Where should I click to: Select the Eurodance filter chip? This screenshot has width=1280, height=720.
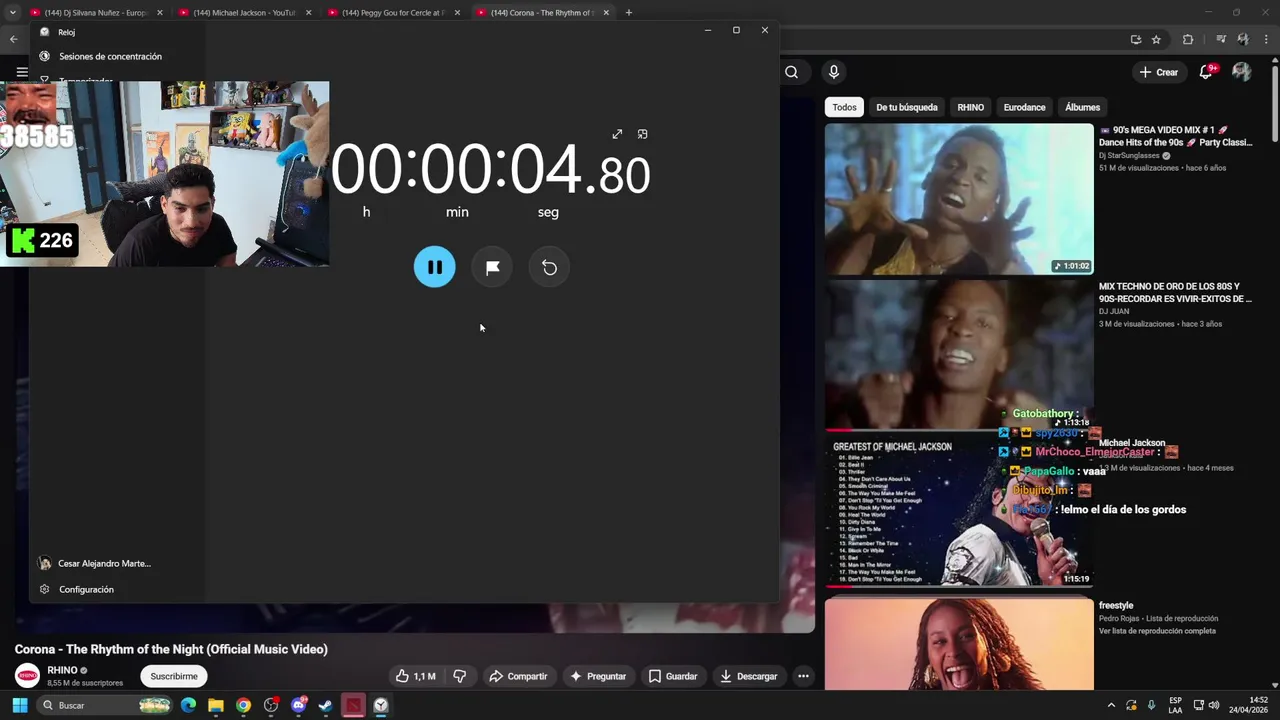[x=1025, y=107]
